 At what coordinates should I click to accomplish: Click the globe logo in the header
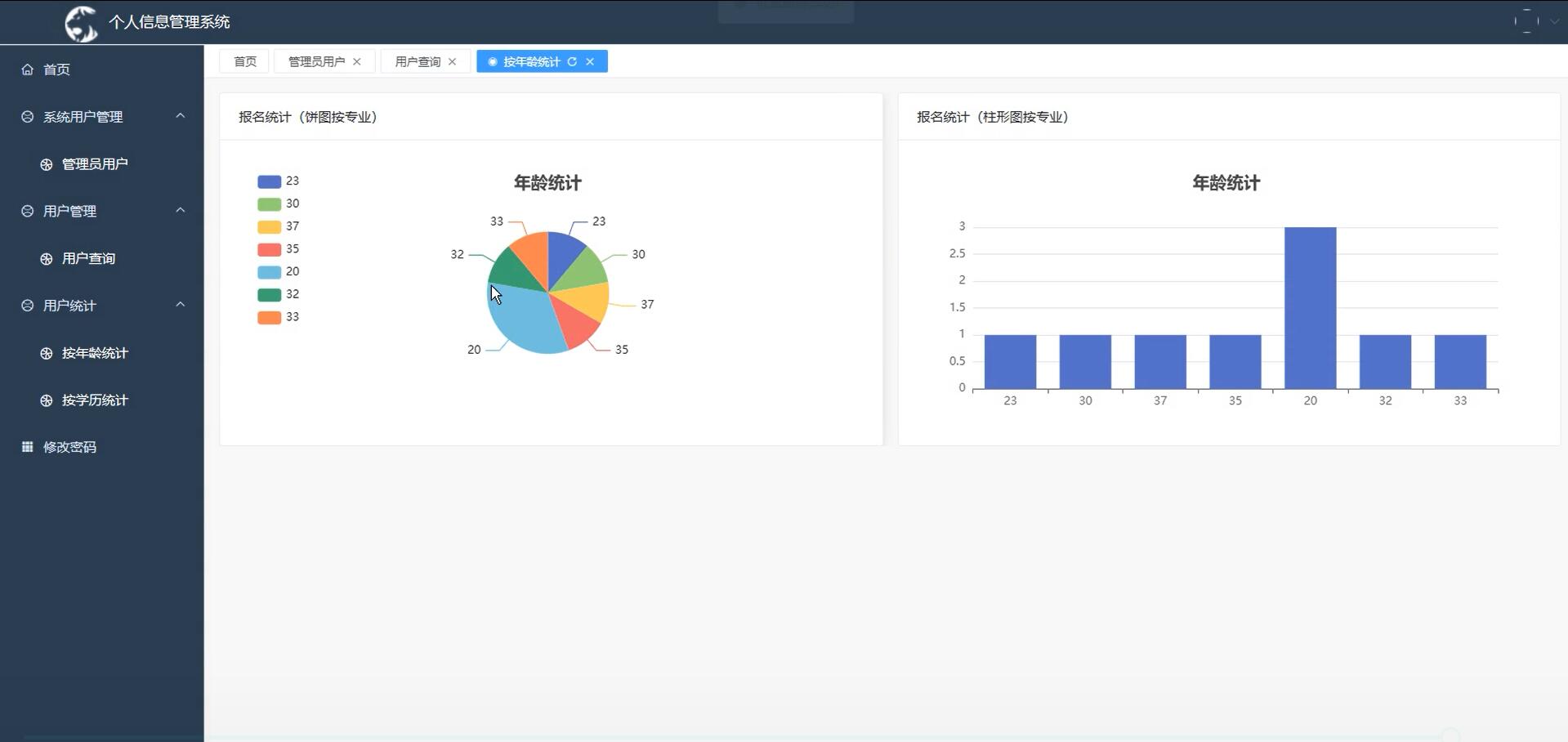click(81, 23)
